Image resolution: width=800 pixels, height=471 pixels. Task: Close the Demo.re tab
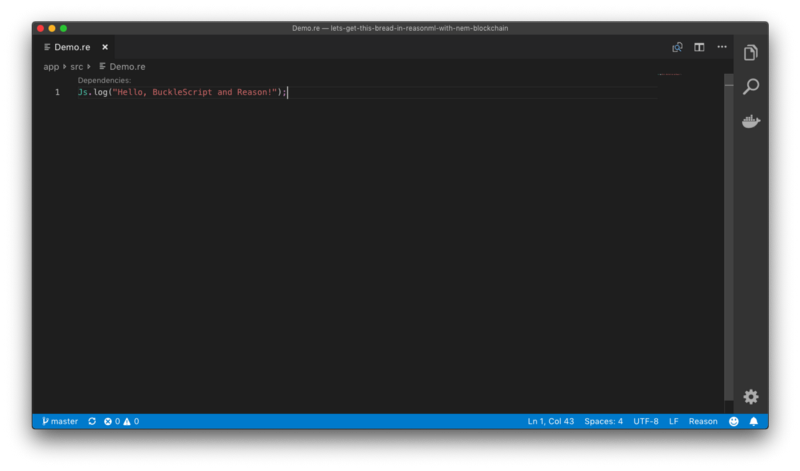pyautogui.click(x=105, y=47)
